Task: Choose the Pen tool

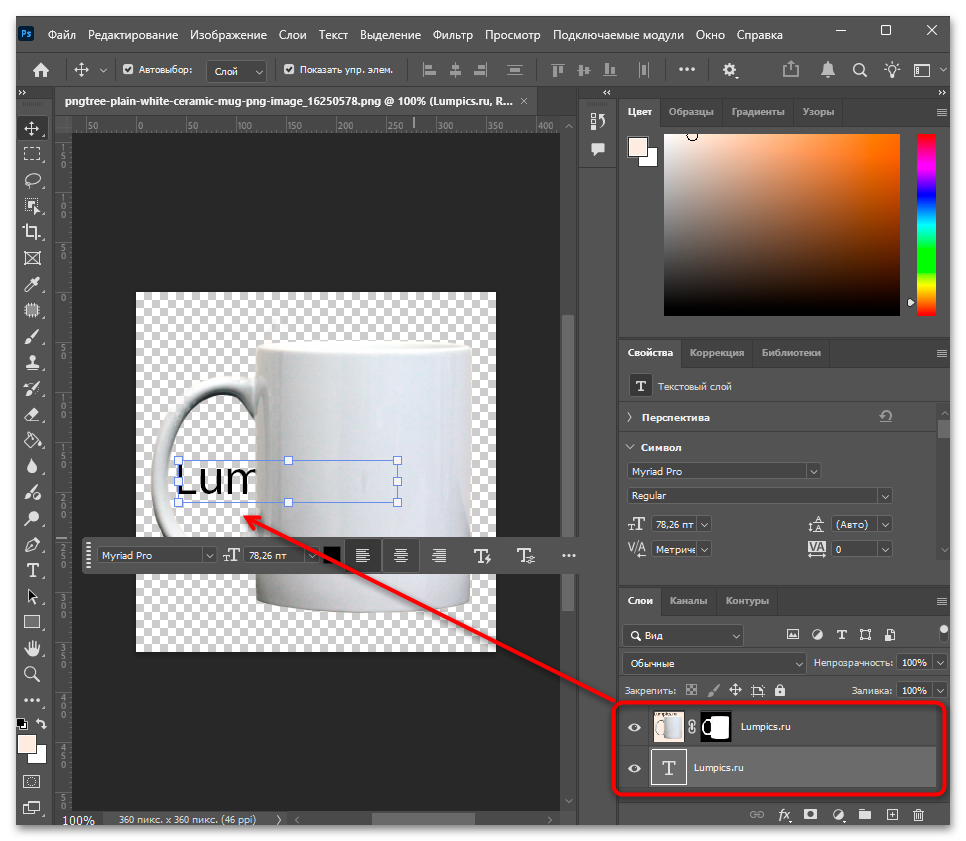Action: click(x=32, y=545)
